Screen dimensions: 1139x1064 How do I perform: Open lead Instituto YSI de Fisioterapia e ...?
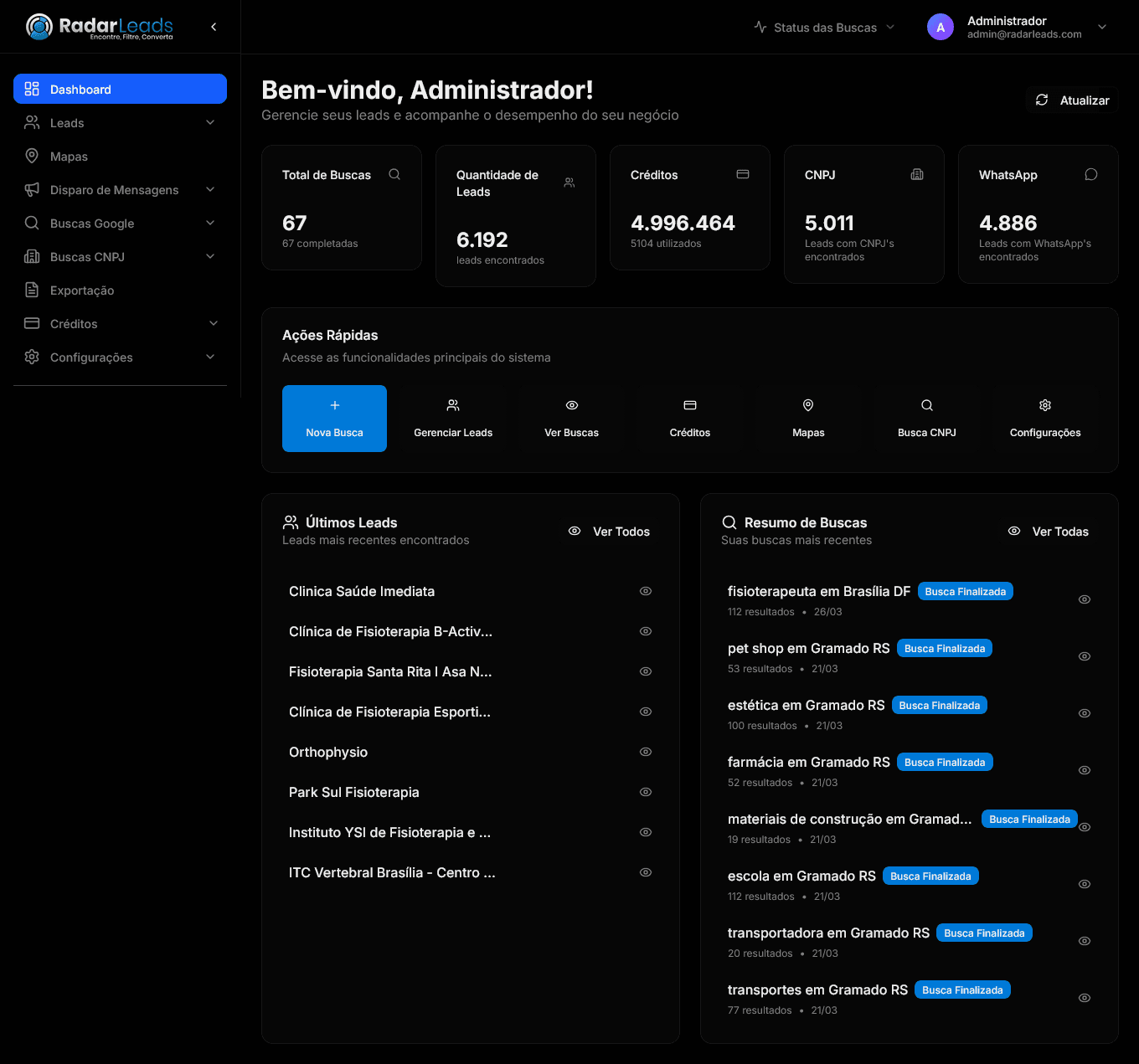(389, 832)
